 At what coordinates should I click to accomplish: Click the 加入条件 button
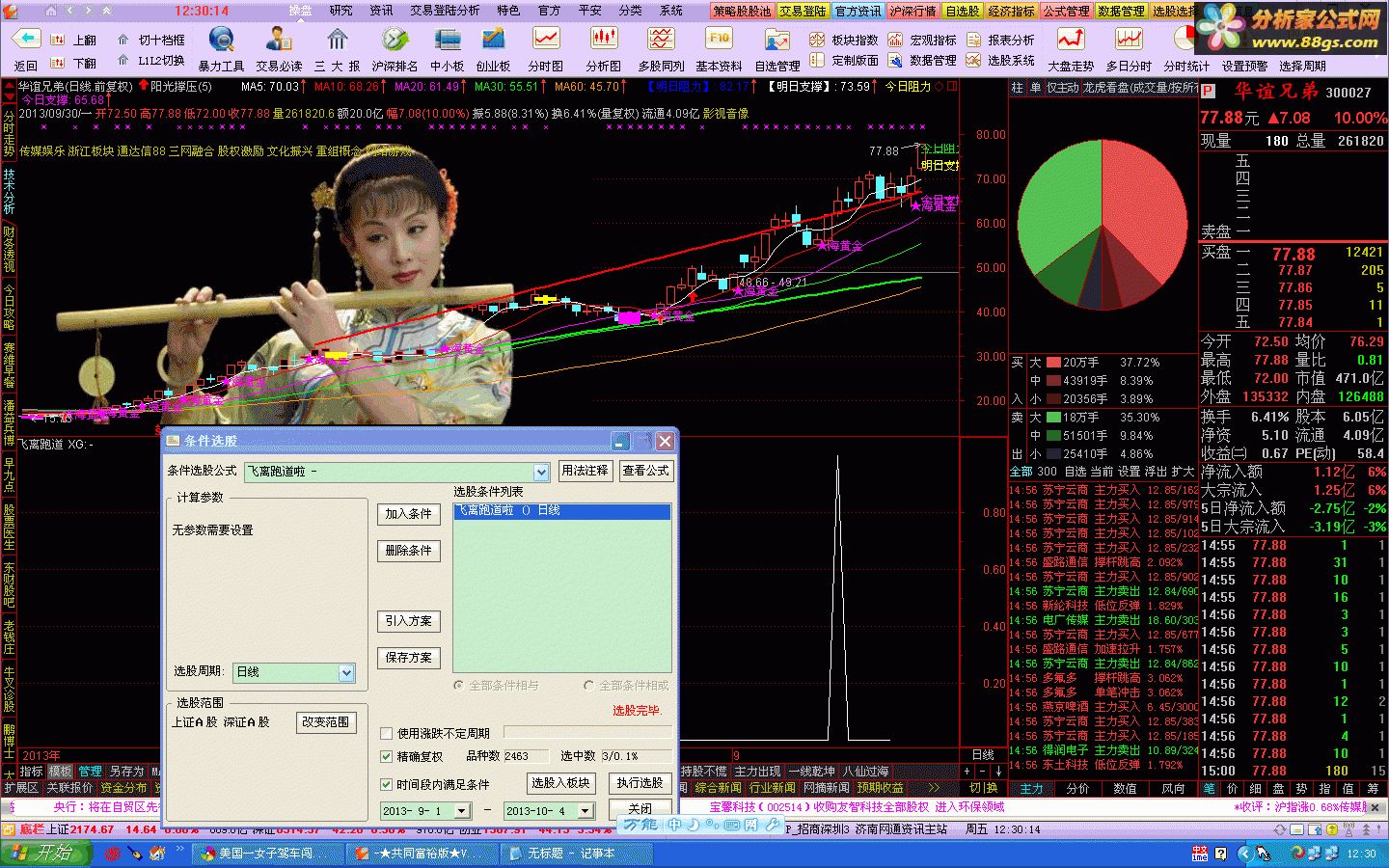409,514
